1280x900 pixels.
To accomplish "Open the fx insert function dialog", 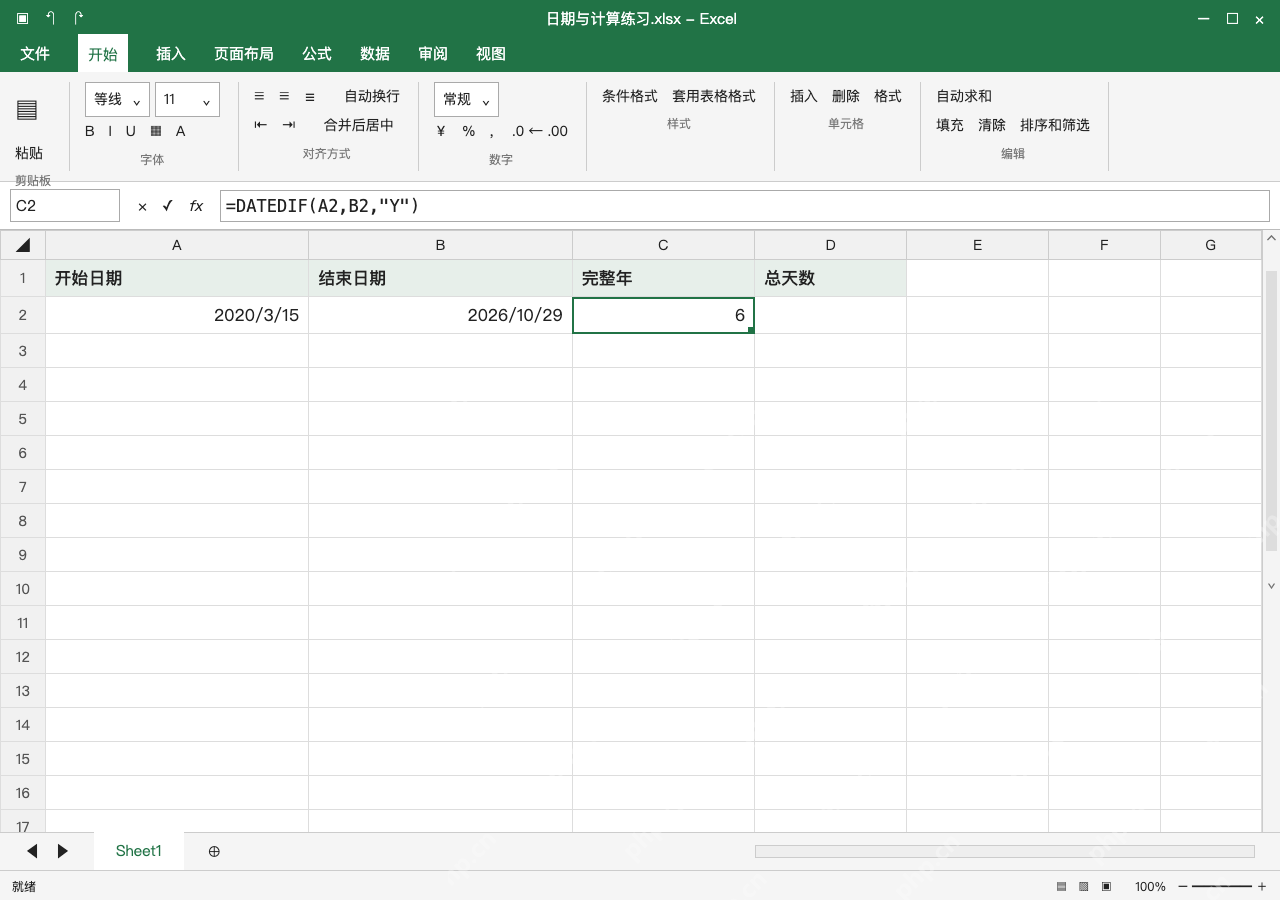I will (196, 206).
